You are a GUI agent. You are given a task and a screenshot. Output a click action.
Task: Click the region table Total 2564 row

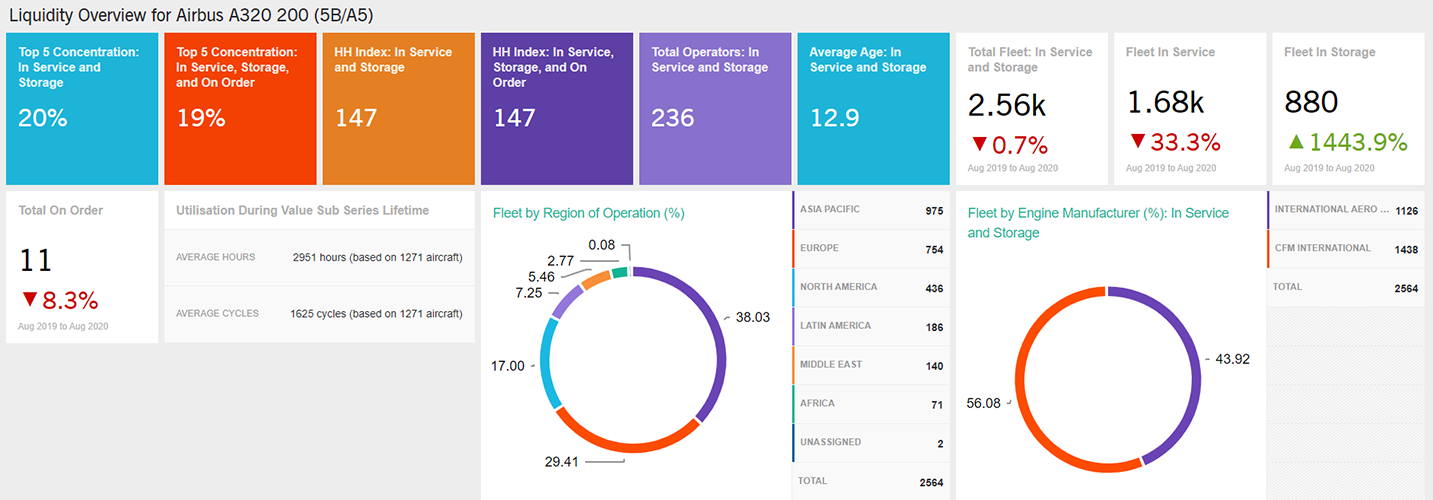pyautogui.click(x=871, y=482)
